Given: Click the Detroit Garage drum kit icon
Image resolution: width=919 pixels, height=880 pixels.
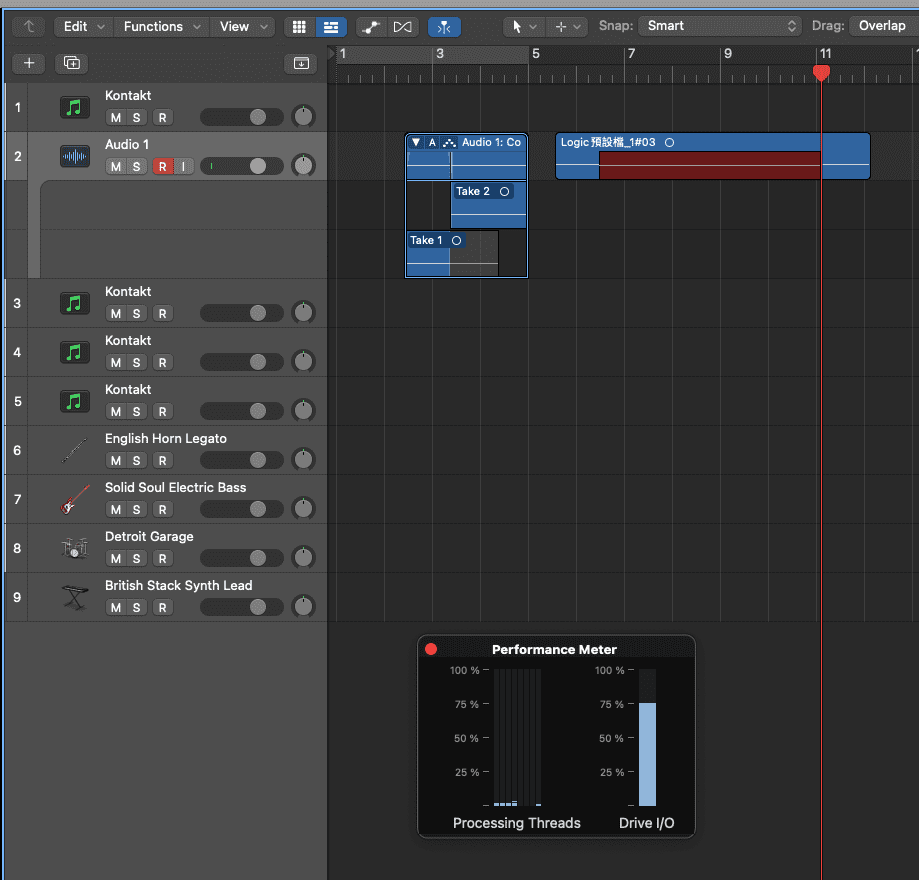Looking at the screenshot, I should [74, 548].
